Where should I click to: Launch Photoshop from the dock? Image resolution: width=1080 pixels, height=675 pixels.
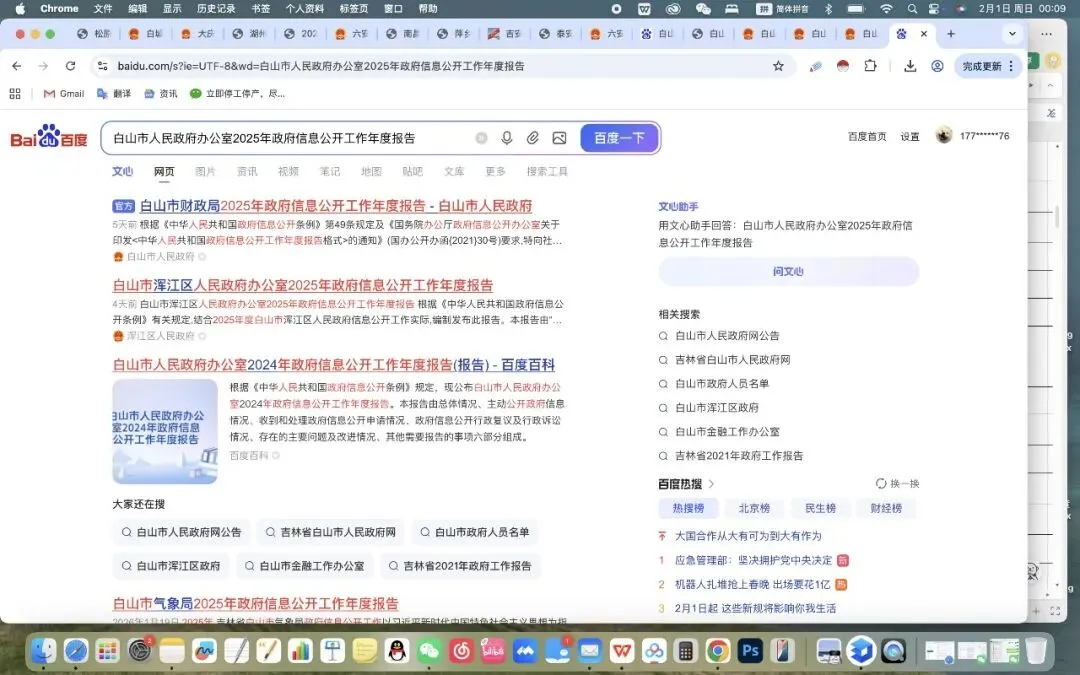click(x=749, y=650)
